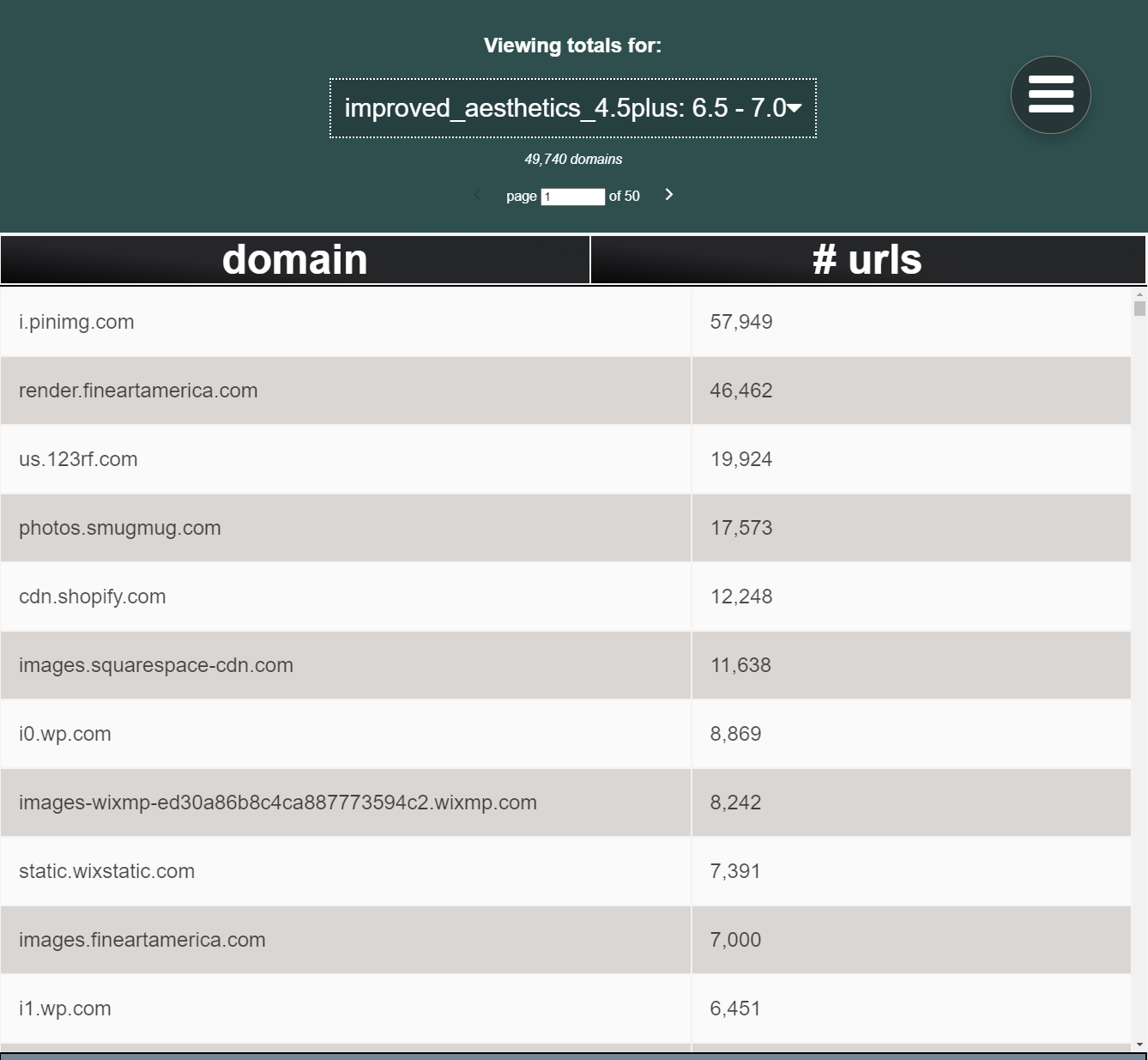The height and width of the screenshot is (1060, 1148).
Task: Click the 12,248 url count
Action: (741, 597)
